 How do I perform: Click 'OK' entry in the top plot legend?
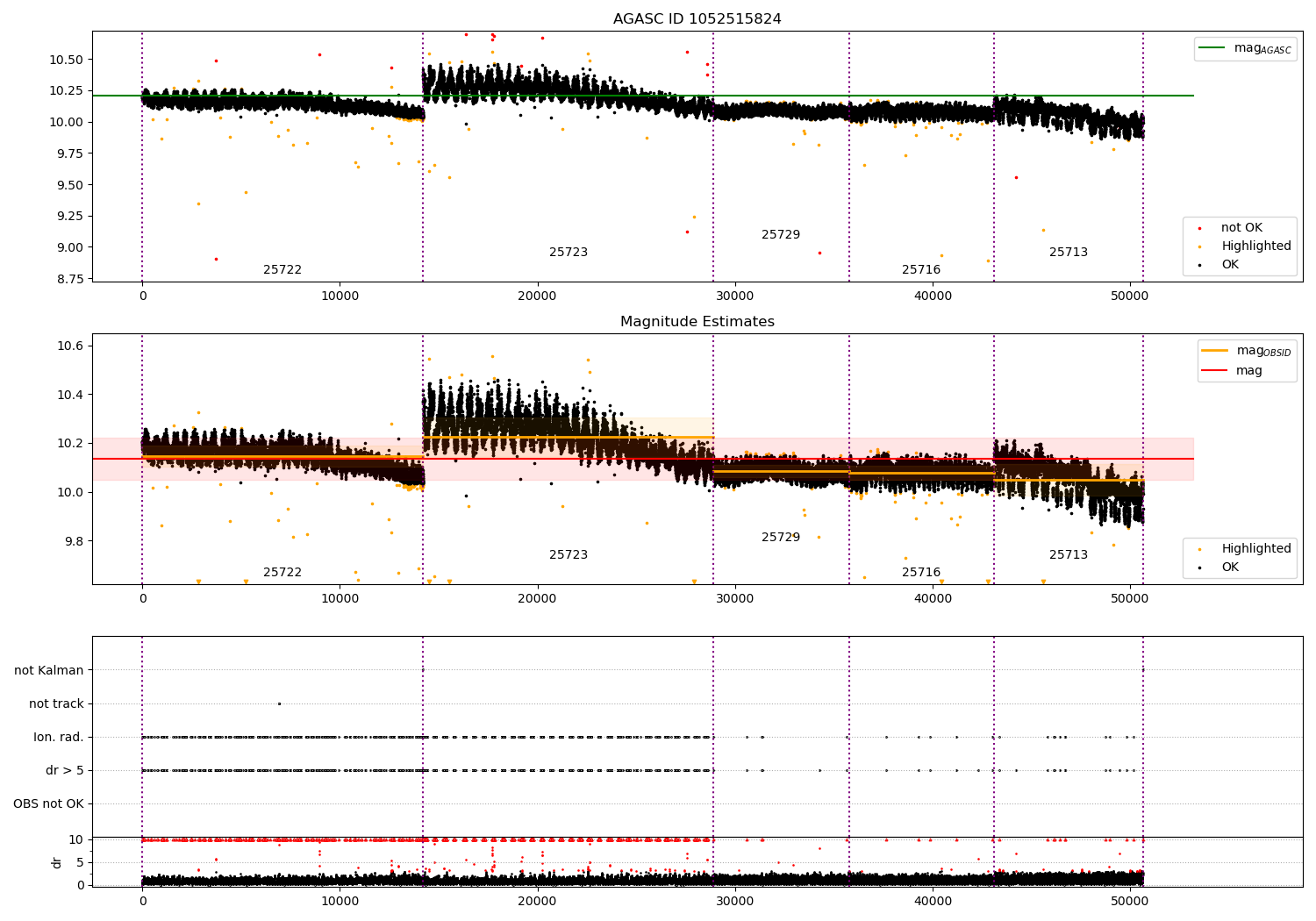pos(1230,265)
